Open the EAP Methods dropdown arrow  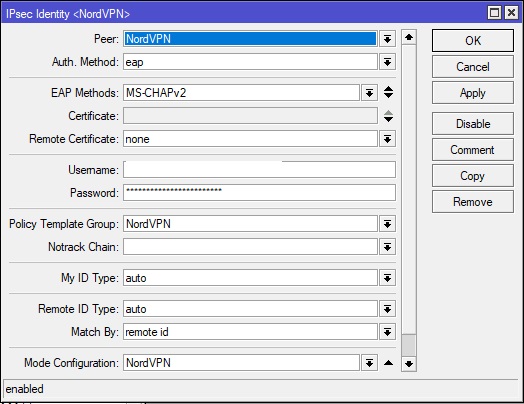pyautogui.click(x=369, y=93)
